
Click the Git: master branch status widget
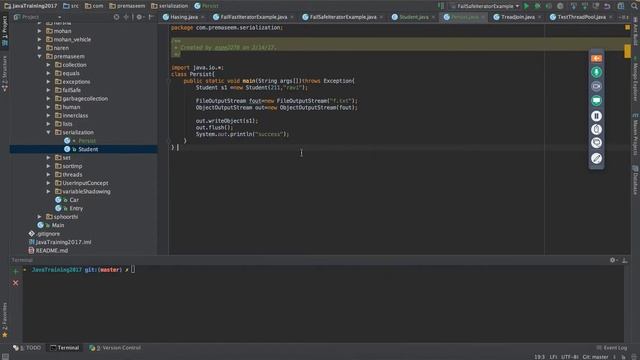click(x=595, y=357)
